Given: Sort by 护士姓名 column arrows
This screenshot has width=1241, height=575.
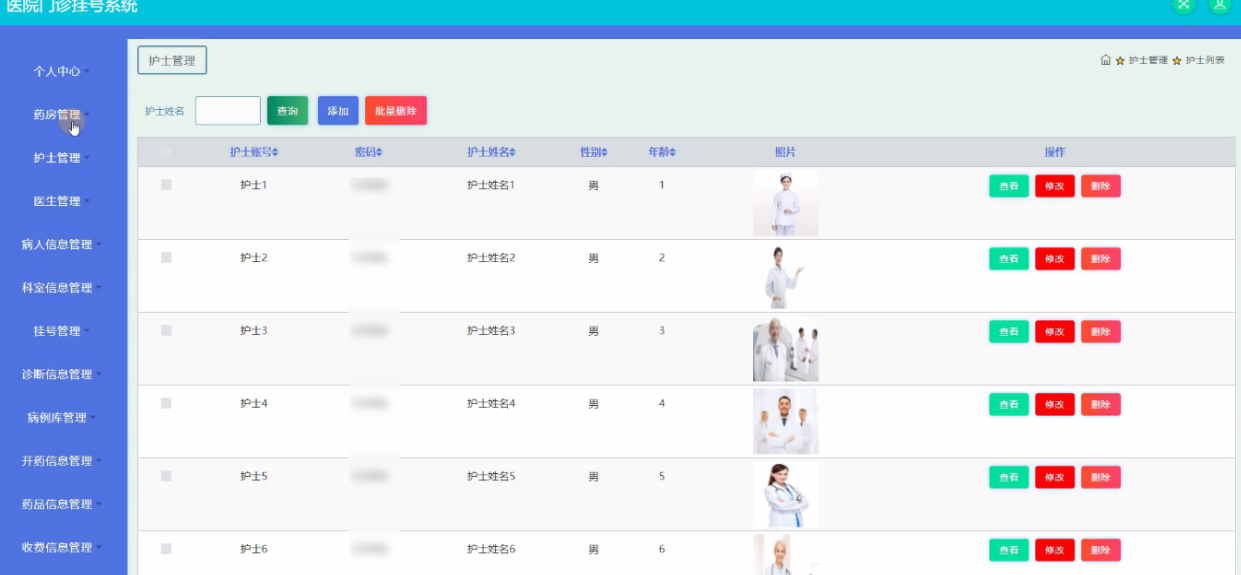Looking at the screenshot, I should [x=513, y=153].
